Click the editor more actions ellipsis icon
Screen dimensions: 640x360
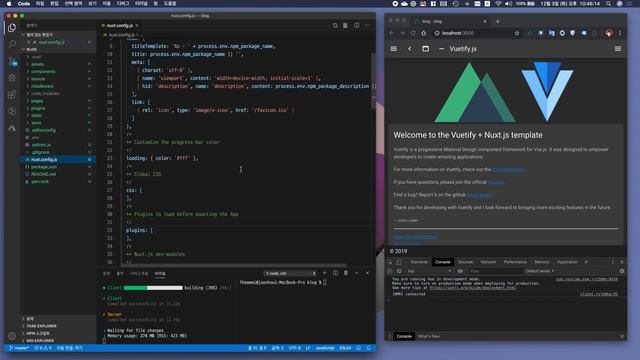pos(367,25)
